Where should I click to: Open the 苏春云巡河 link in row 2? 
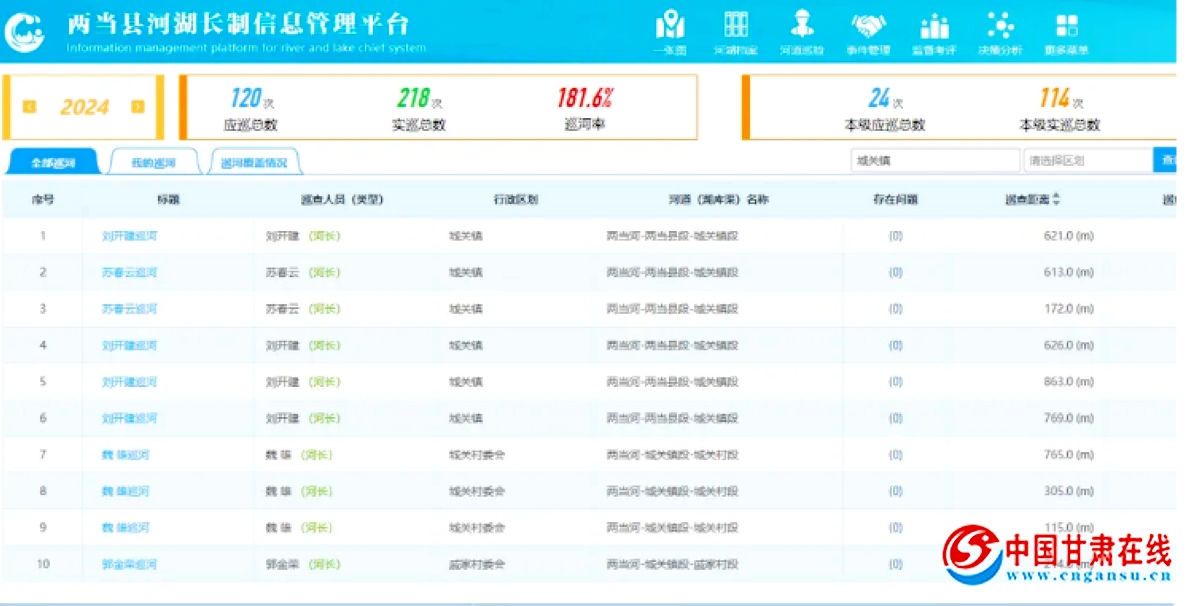coord(129,273)
